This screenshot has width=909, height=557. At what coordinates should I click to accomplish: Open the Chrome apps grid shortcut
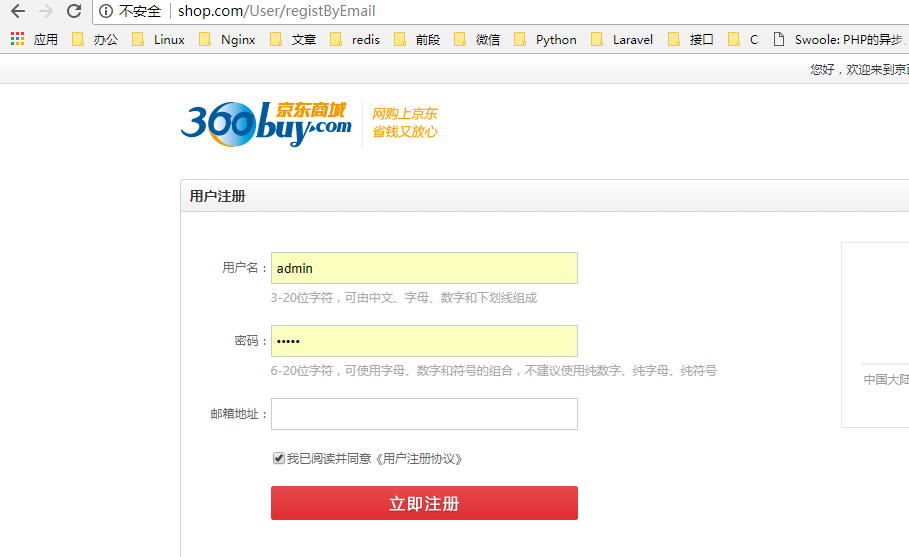click(x=17, y=40)
